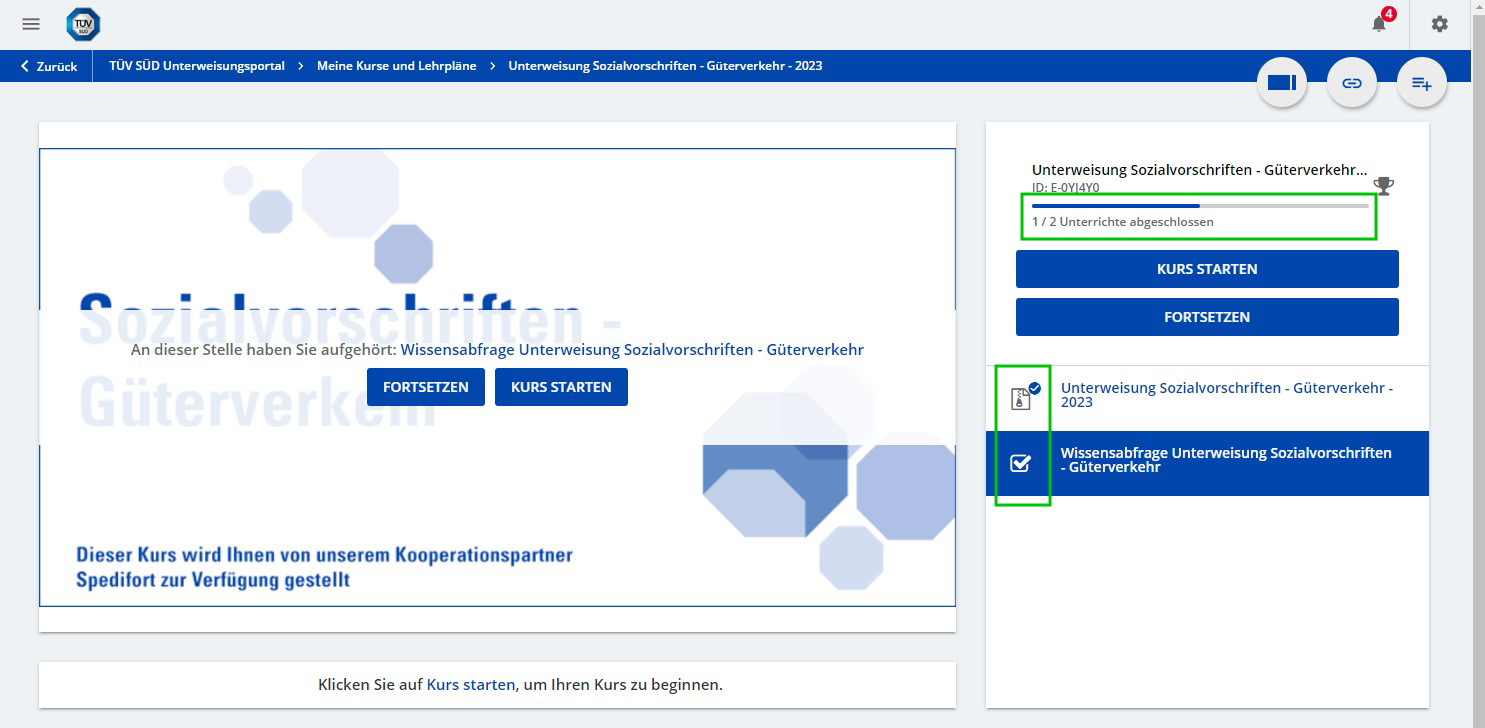Click the trophy icon
This screenshot has height=728, width=1485.
pyautogui.click(x=1383, y=185)
